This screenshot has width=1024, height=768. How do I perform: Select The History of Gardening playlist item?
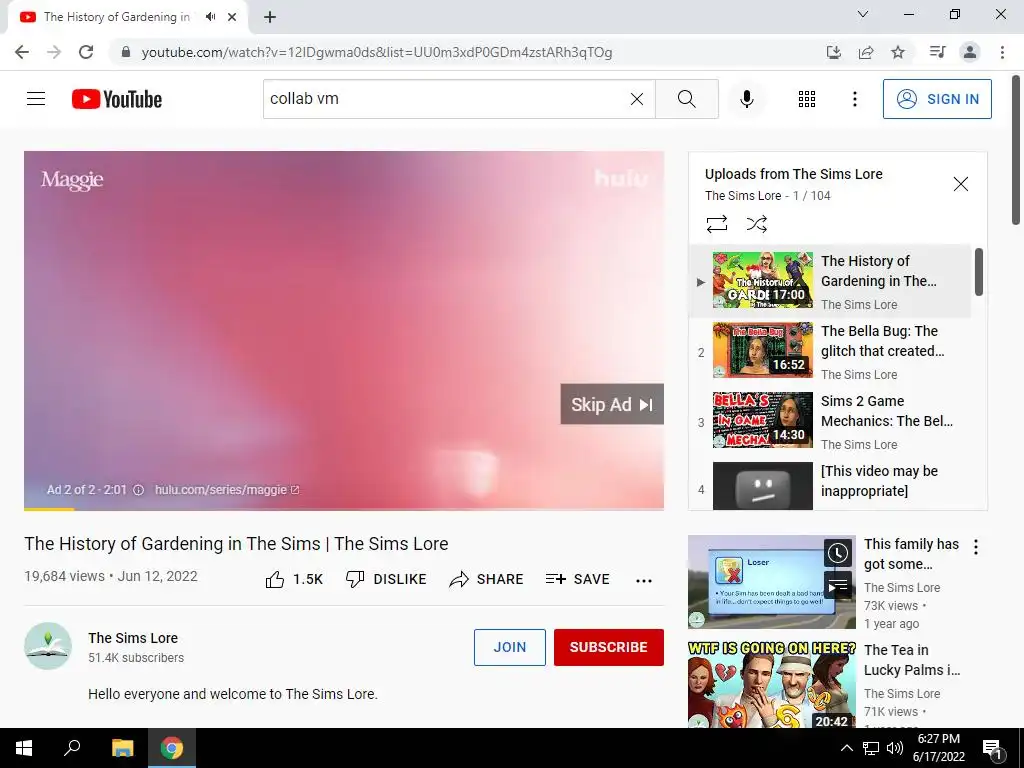(830, 281)
